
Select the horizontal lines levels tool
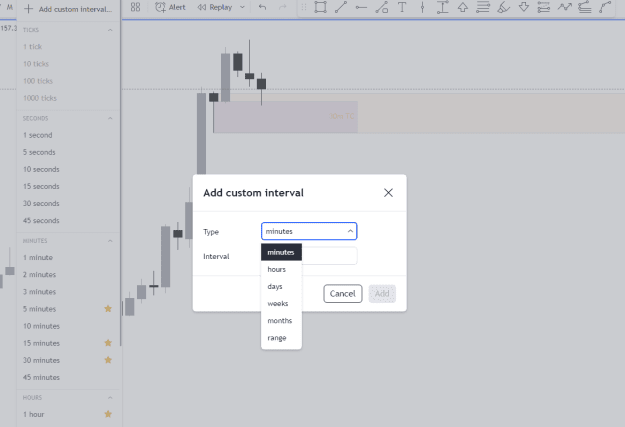coord(483,7)
